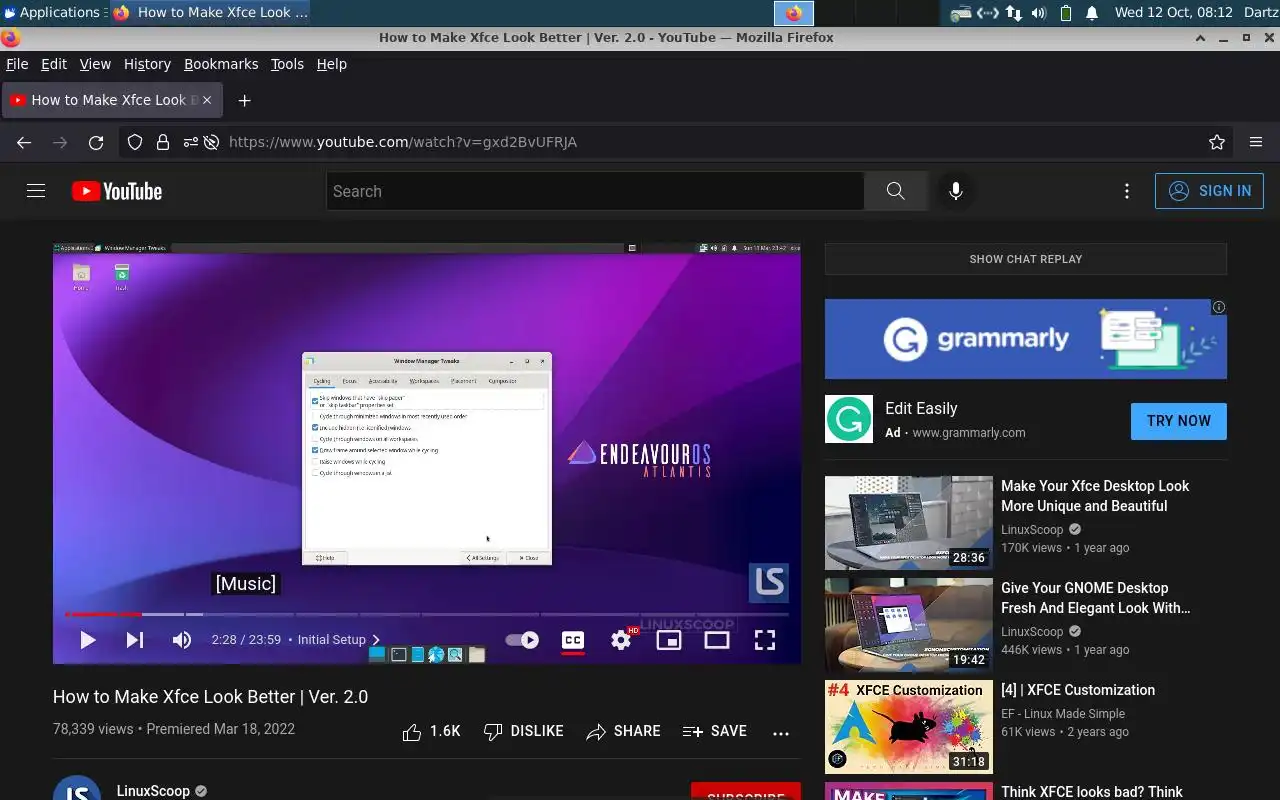Go to YouTube home logo
The height and width of the screenshot is (800, 1280).
[x=117, y=191]
